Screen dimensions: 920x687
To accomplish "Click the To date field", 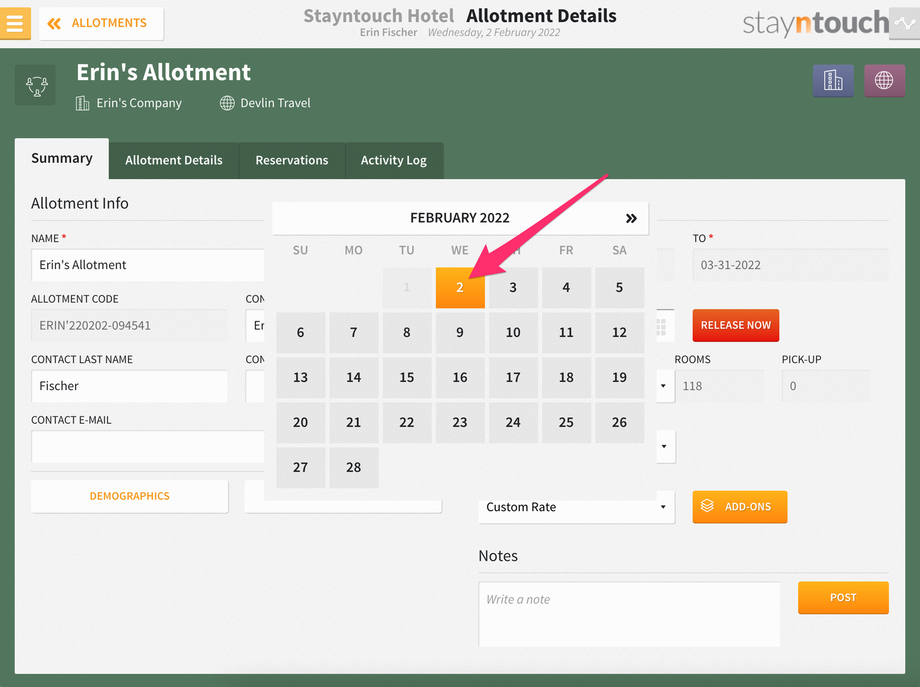I will (790, 265).
